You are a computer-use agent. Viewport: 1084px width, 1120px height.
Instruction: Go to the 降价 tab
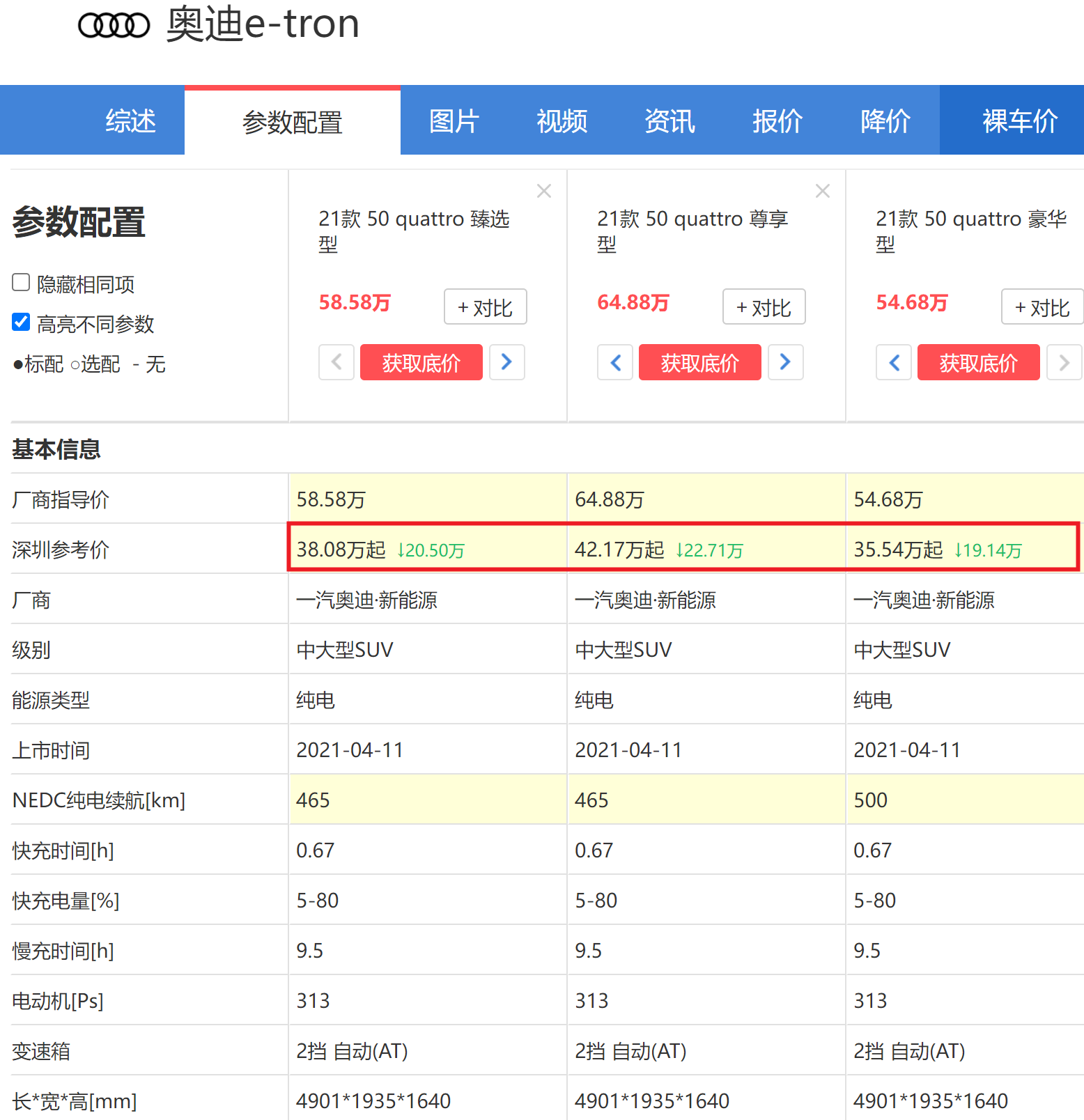pos(885,121)
